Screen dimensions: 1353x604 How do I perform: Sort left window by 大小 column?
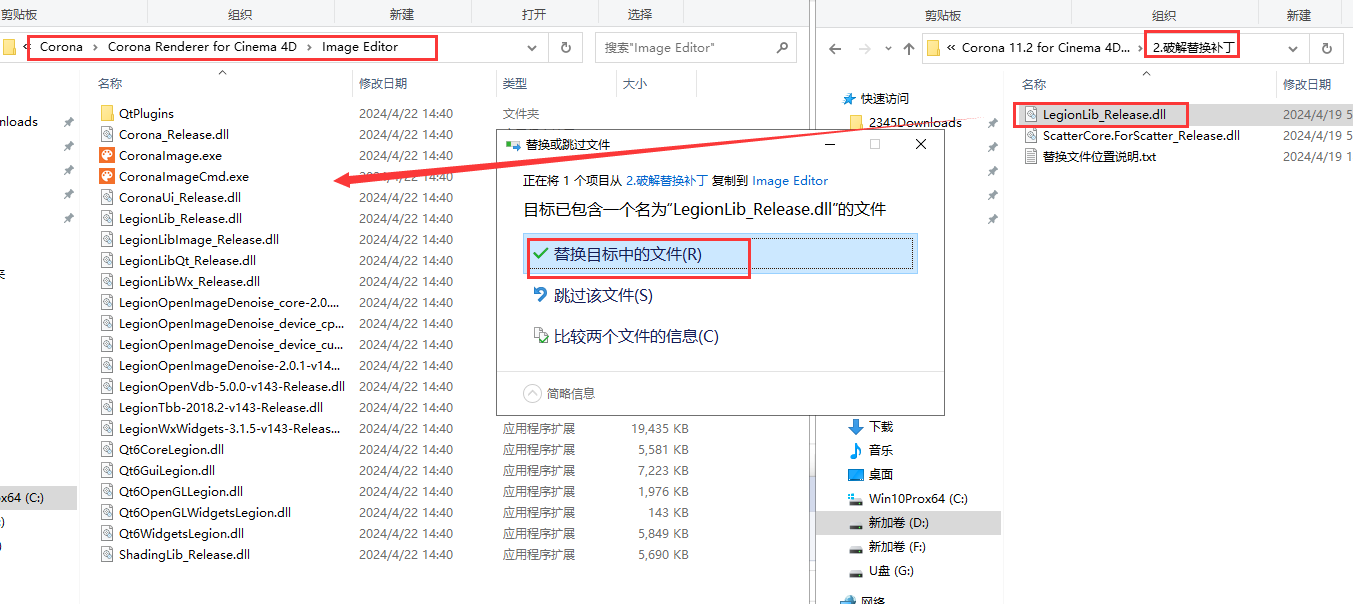point(634,84)
